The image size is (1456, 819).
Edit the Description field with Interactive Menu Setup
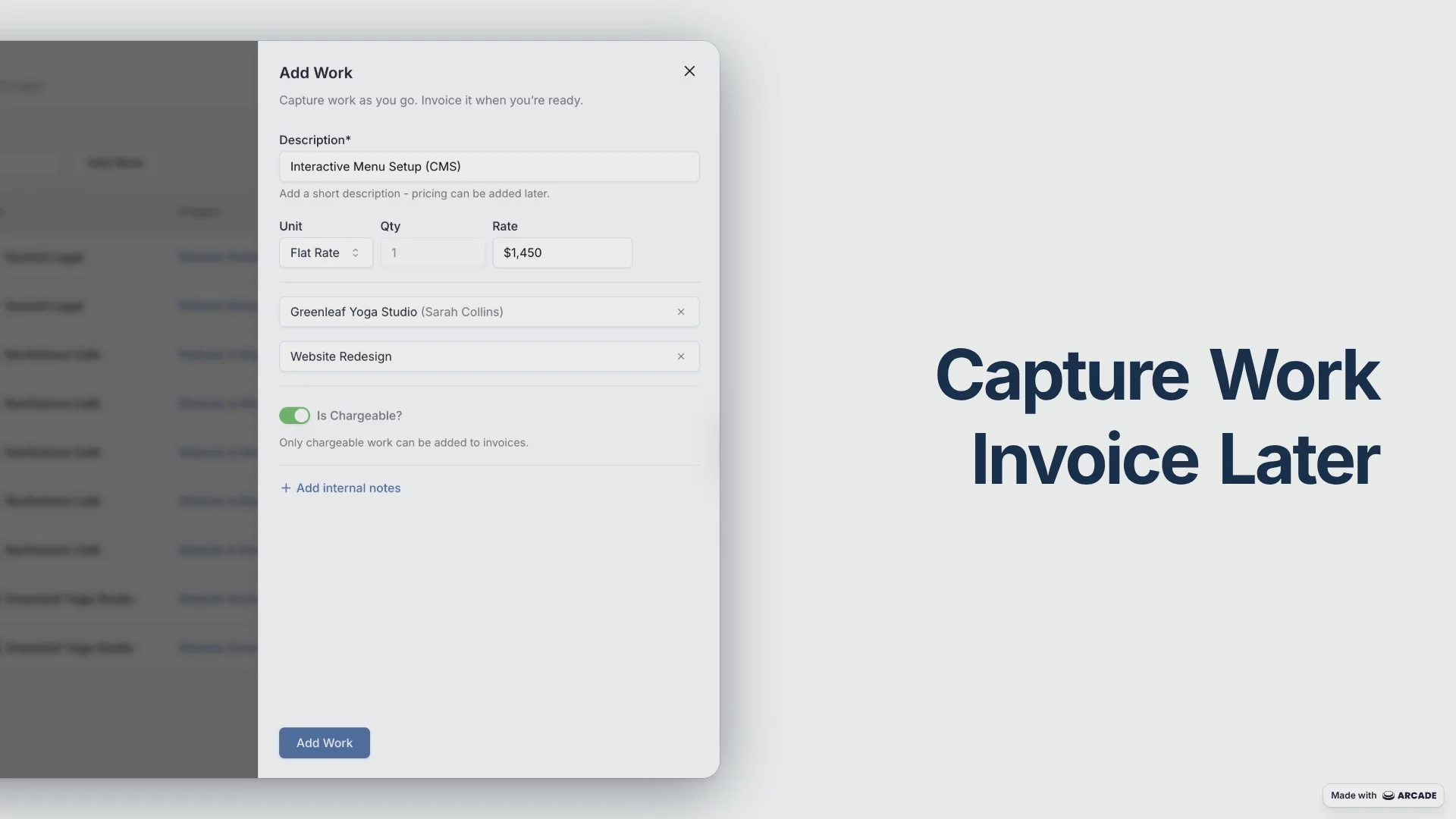[489, 167]
